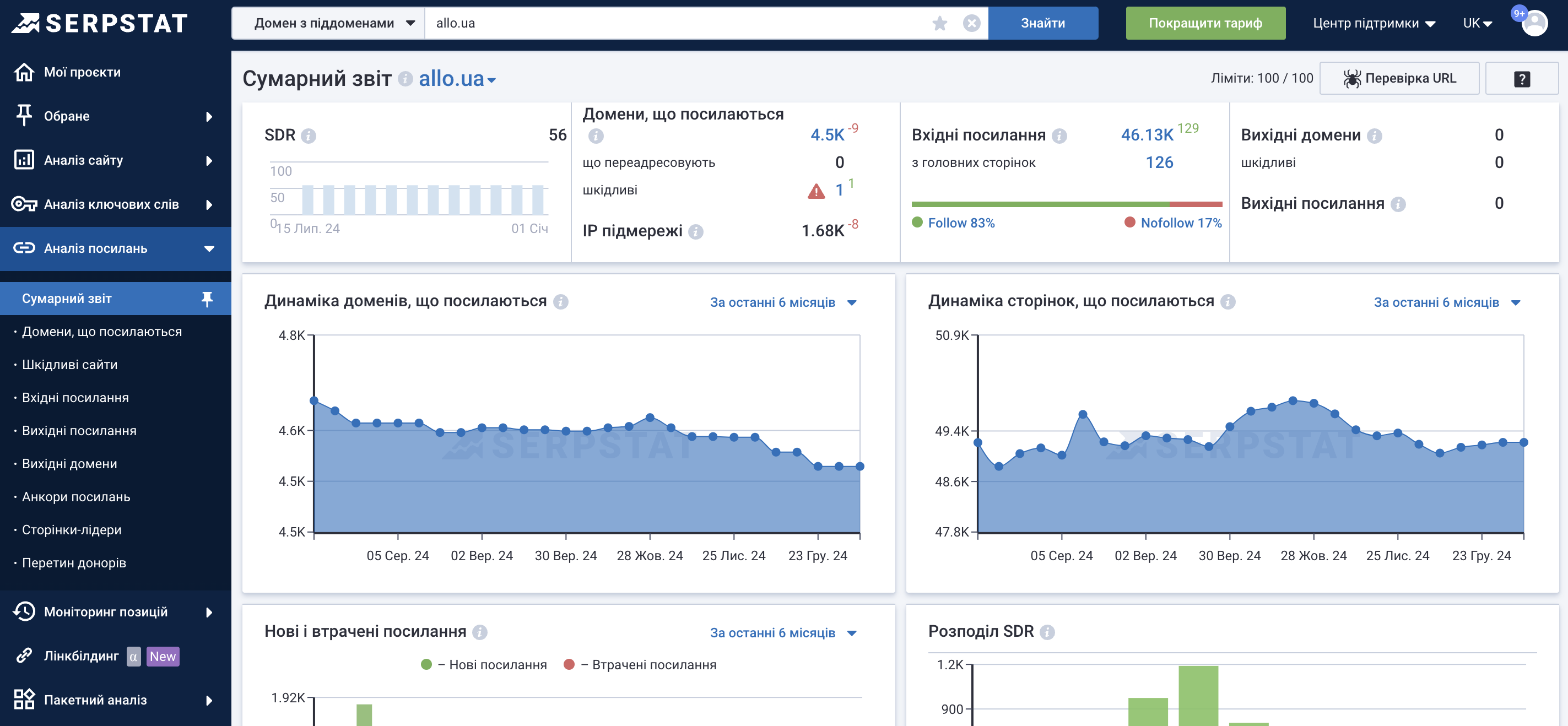Click info icon next to Вихідні посилання
The image size is (1568, 726).
click(x=1398, y=204)
